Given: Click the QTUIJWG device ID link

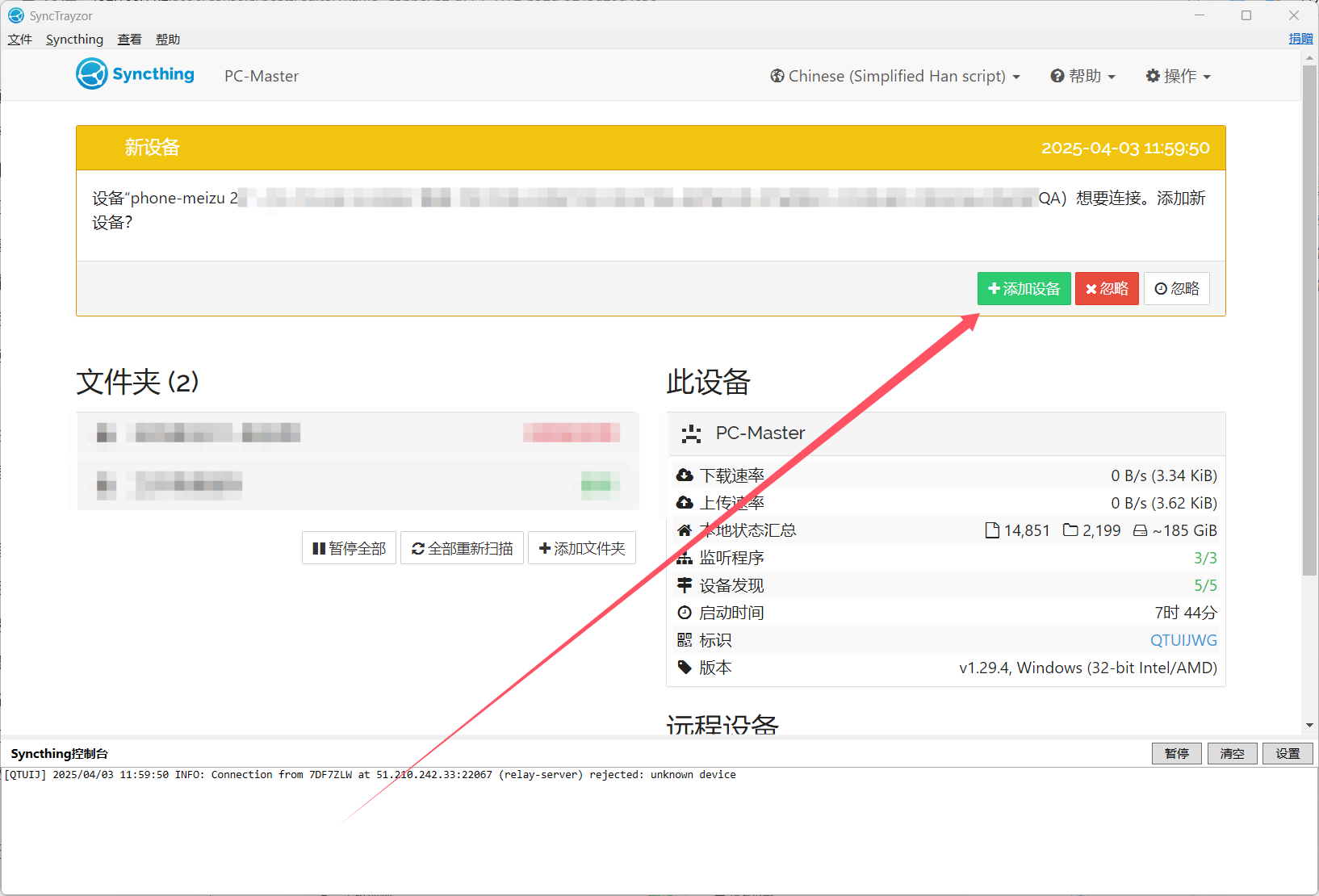Looking at the screenshot, I should [1183, 640].
